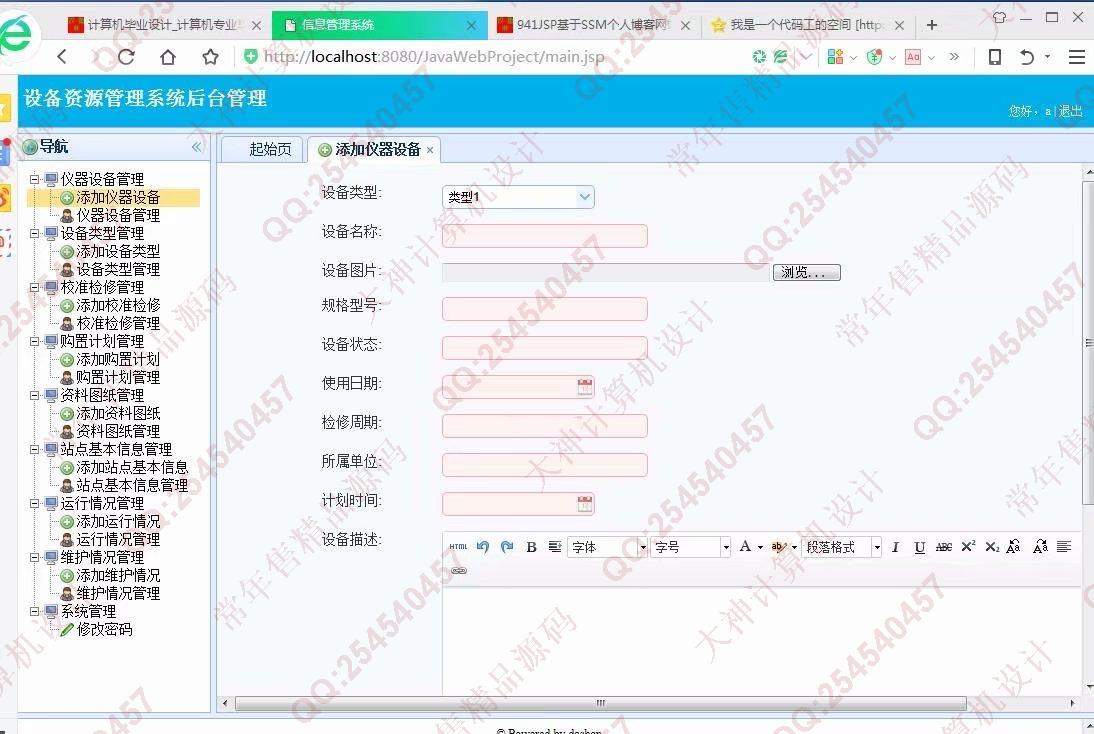1094x734 pixels.
Task: Click the 所属单位 input field
Action: [x=545, y=465]
